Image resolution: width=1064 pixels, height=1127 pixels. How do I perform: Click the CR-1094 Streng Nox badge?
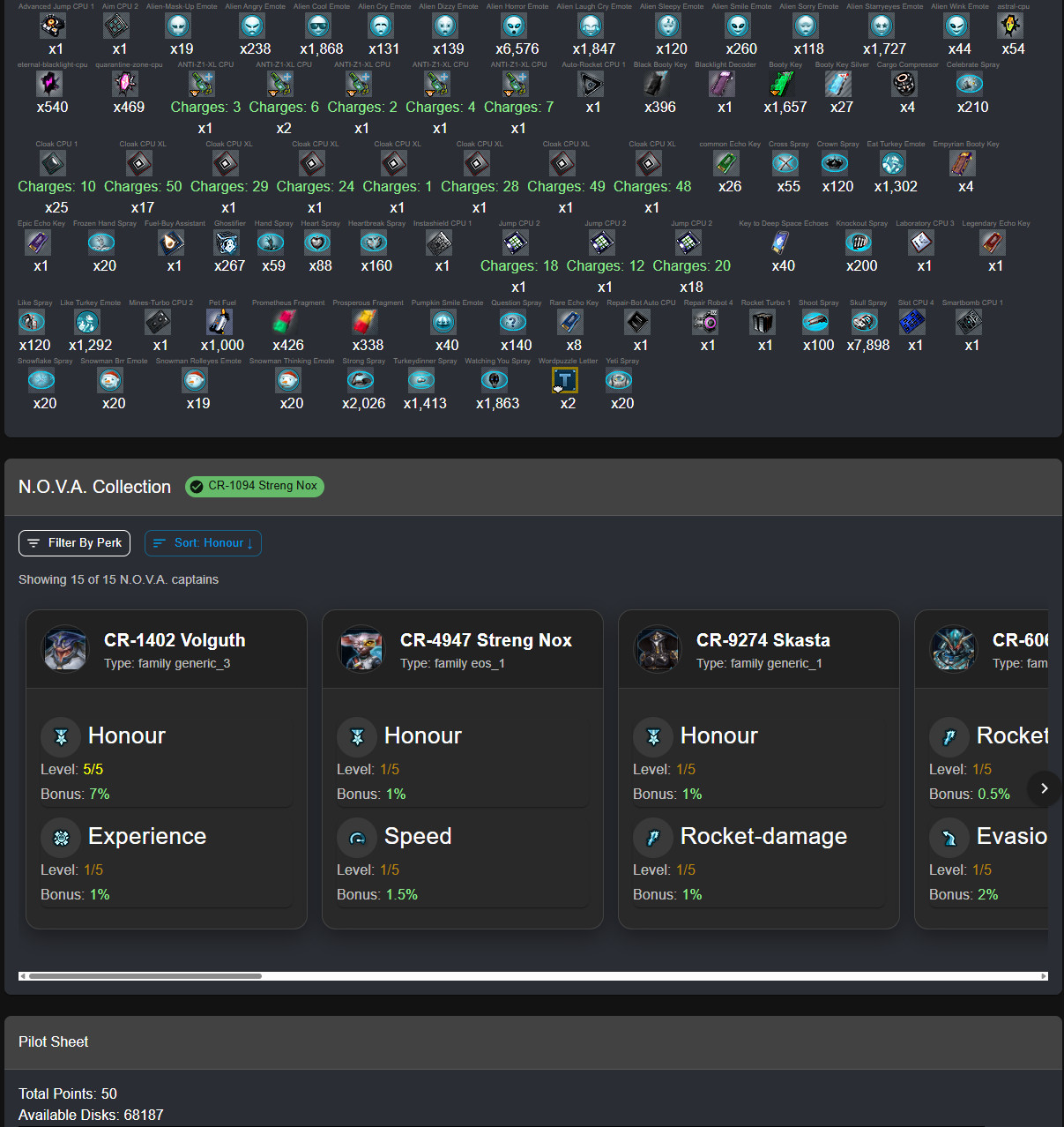(x=255, y=486)
